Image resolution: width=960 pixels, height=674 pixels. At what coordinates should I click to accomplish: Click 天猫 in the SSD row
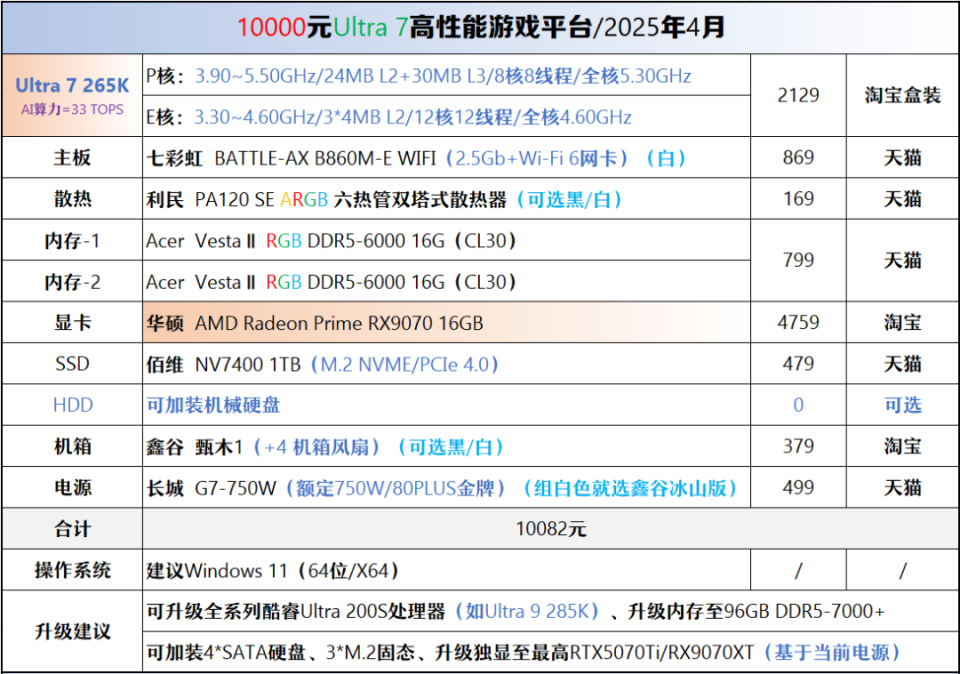902,364
